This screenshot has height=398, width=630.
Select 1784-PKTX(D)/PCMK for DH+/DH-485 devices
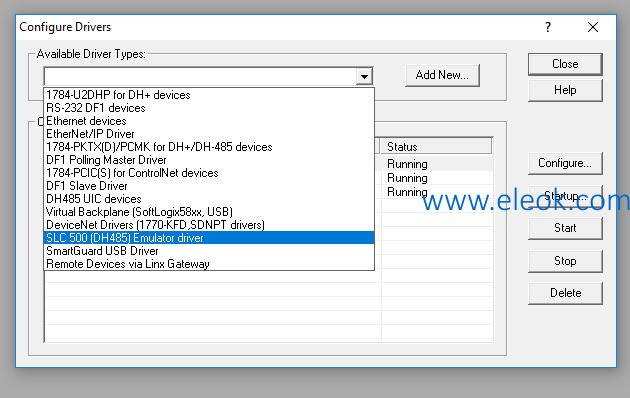pyautogui.click(x=209, y=147)
